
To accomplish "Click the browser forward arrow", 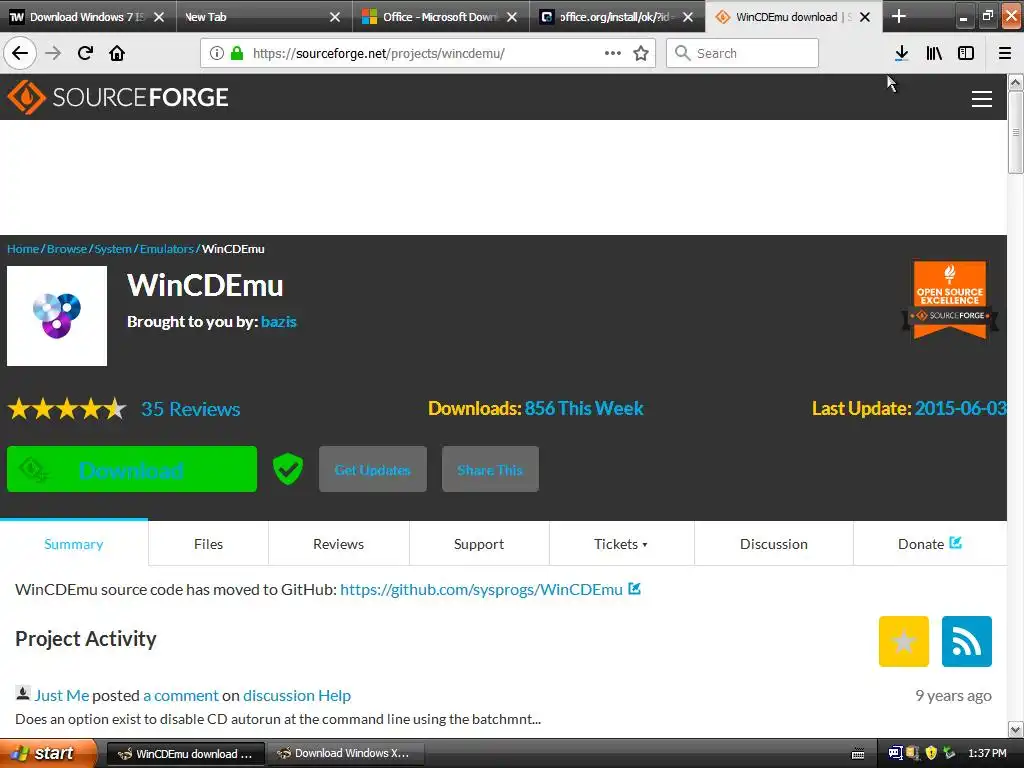I will pyautogui.click(x=53, y=53).
